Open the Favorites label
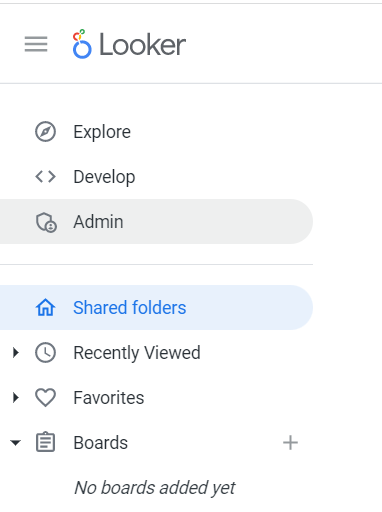The height and width of the screenshot is (512, 382). [109, 398]
